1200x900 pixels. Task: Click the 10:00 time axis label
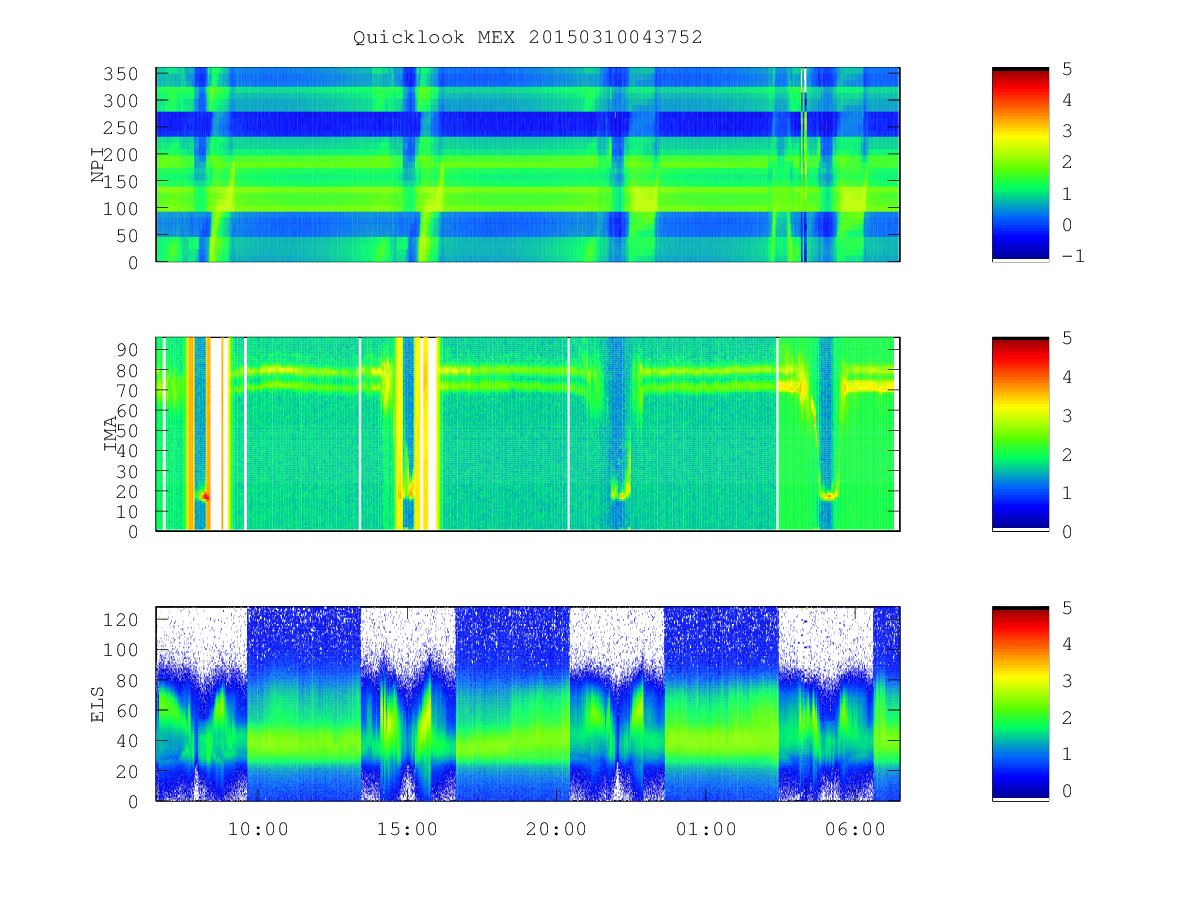coord(260,830)
